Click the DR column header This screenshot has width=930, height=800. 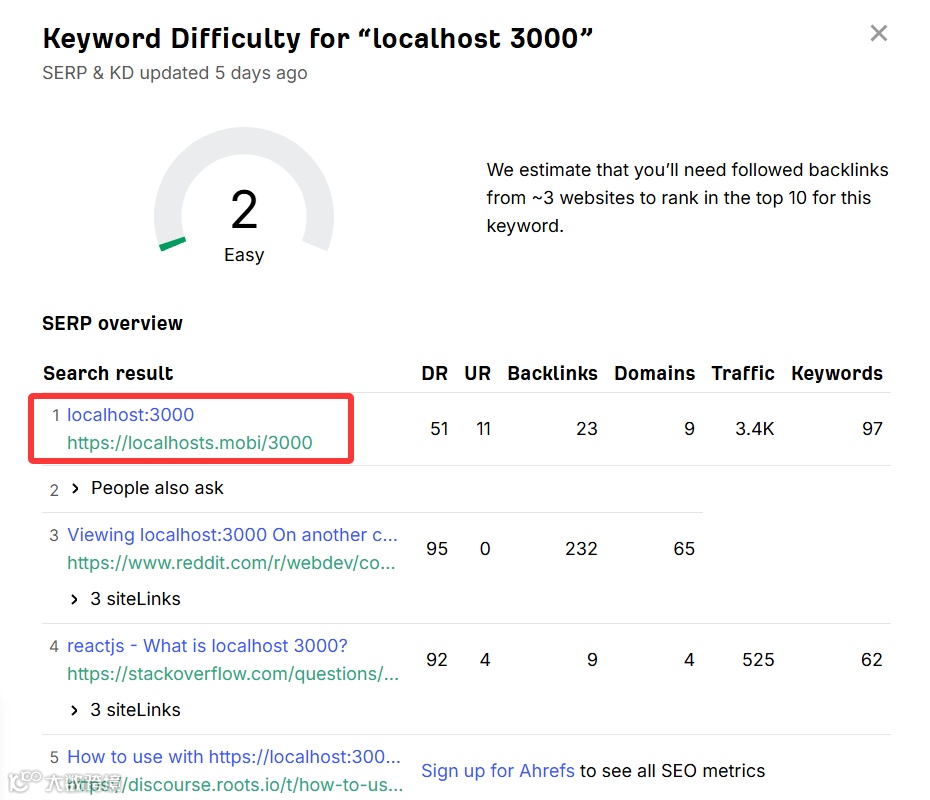(435, 374)
